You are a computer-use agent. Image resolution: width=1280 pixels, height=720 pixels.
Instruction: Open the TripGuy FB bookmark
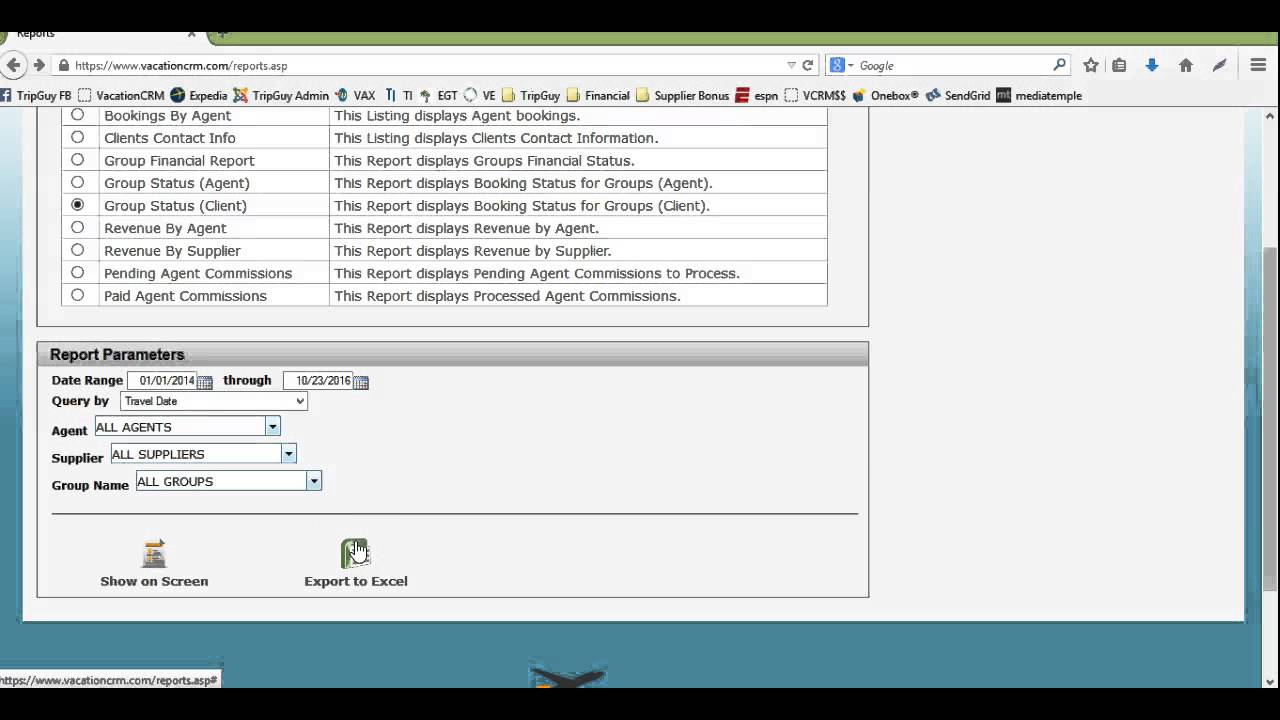tap(35, 96)
